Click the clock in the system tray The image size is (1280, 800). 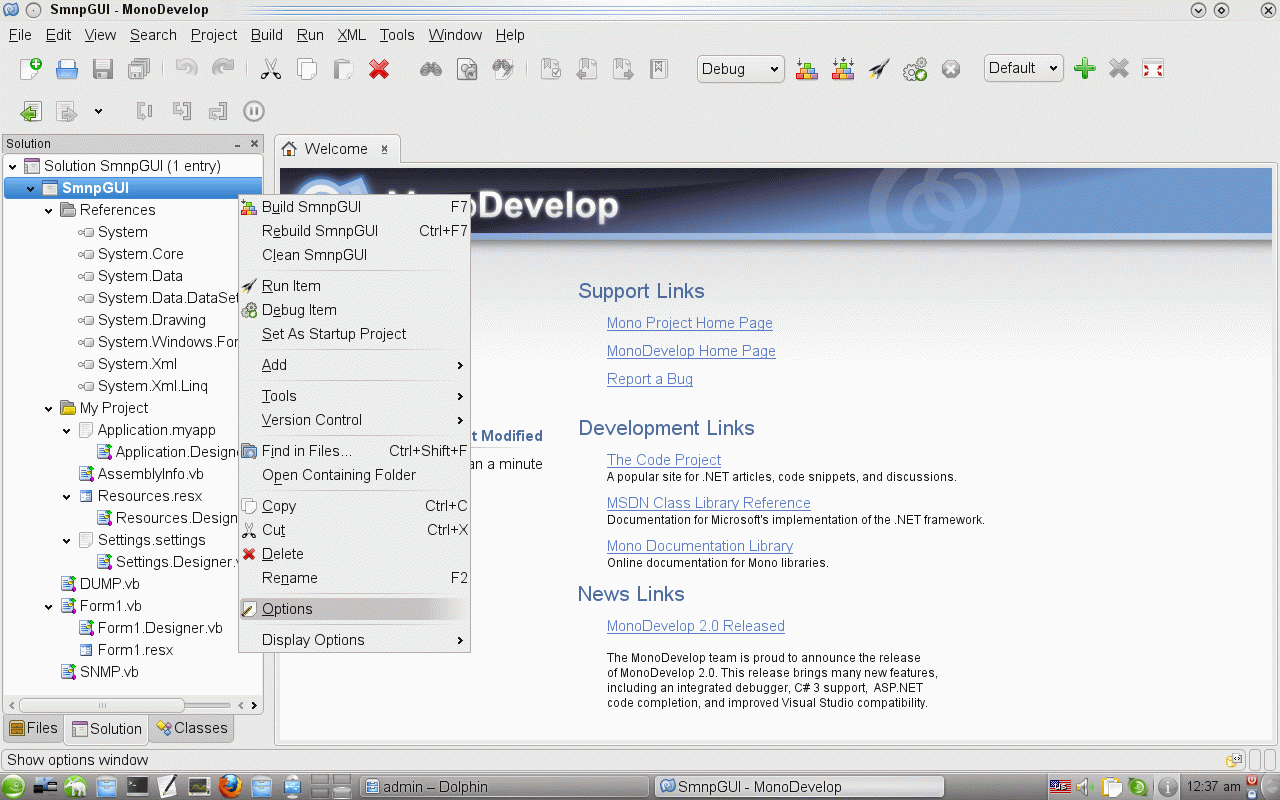[1212, 786]
